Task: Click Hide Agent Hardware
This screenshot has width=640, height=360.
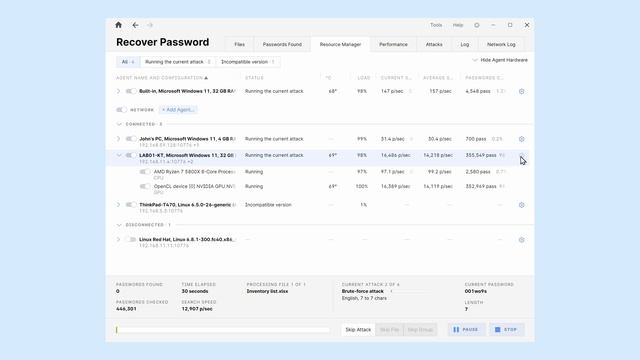Action: pyautogui.click(x=500, y=60)
